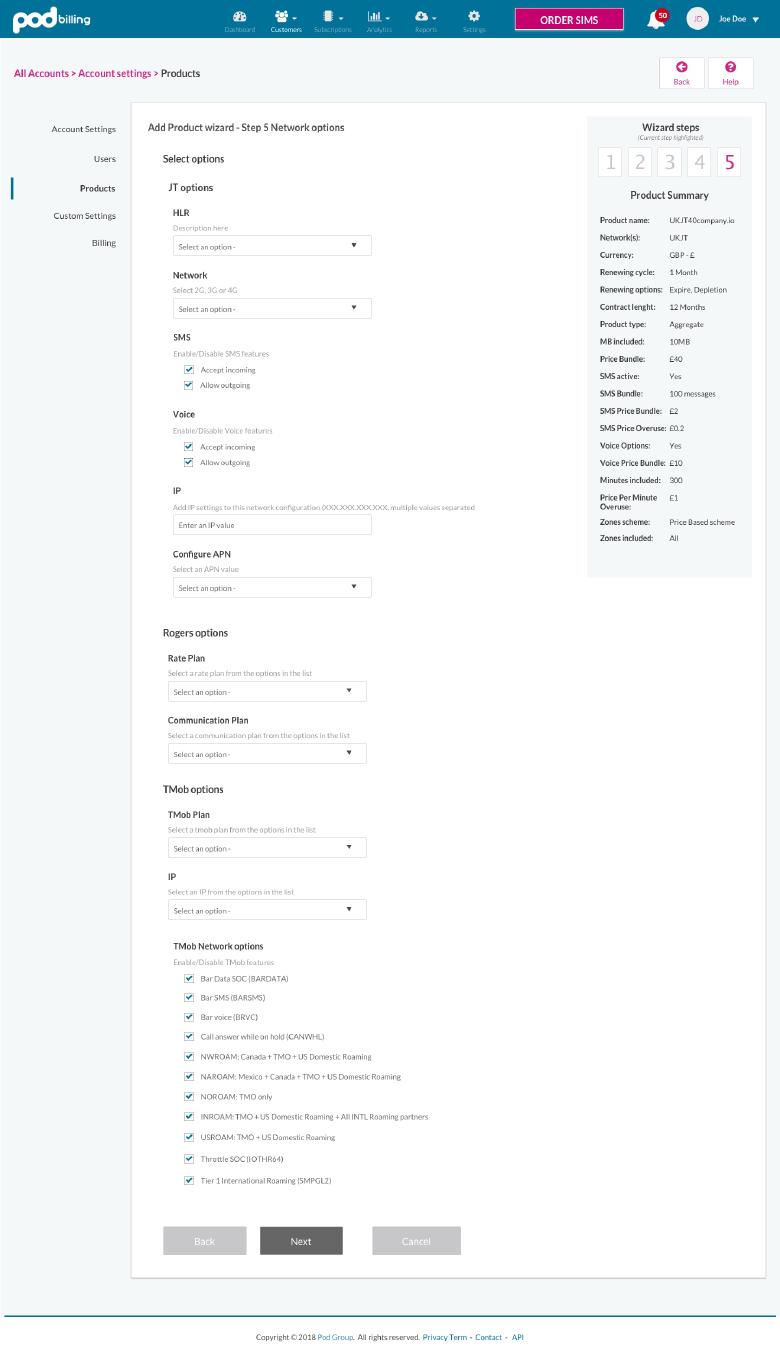
Task: Go to the Billing section in sidebar
Action: (x=104, y=242)
